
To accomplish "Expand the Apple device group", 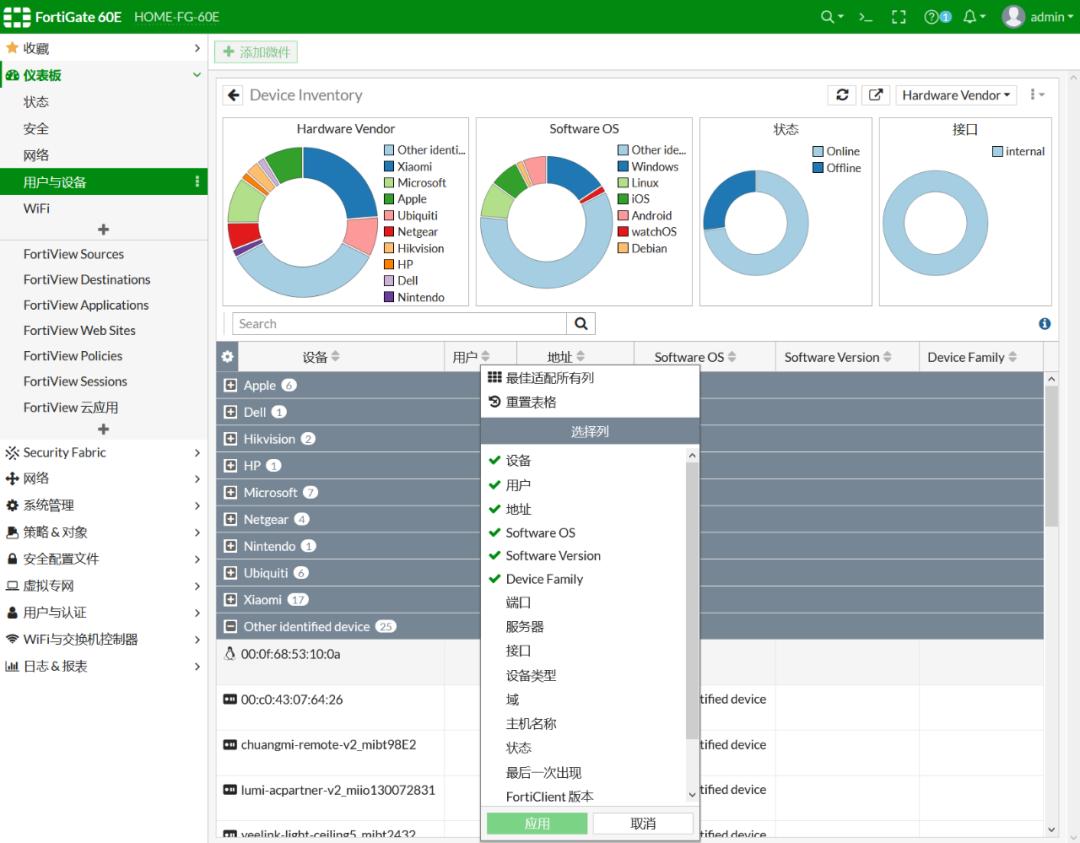I will pyautogui.click(x=230, y=385).
